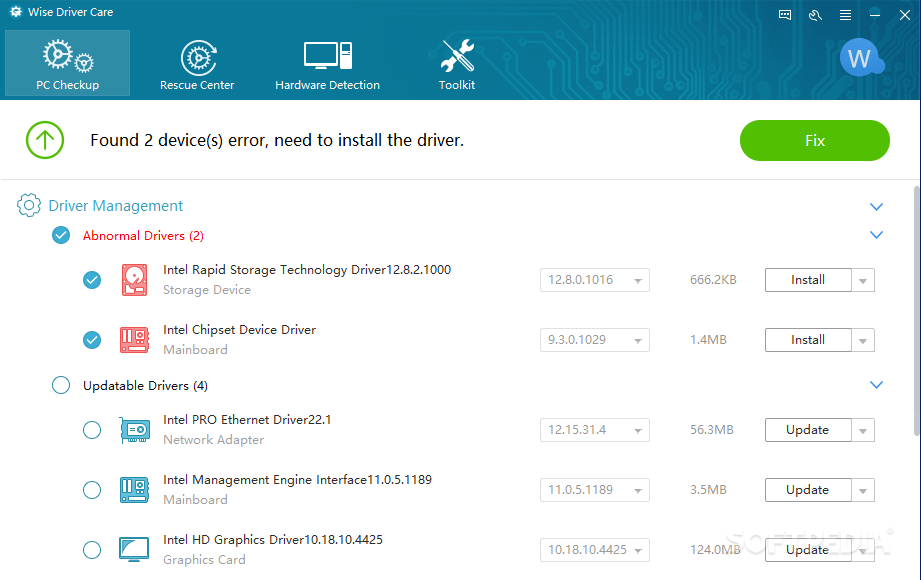Open the hamburger menu in title bar

point(845,15)
